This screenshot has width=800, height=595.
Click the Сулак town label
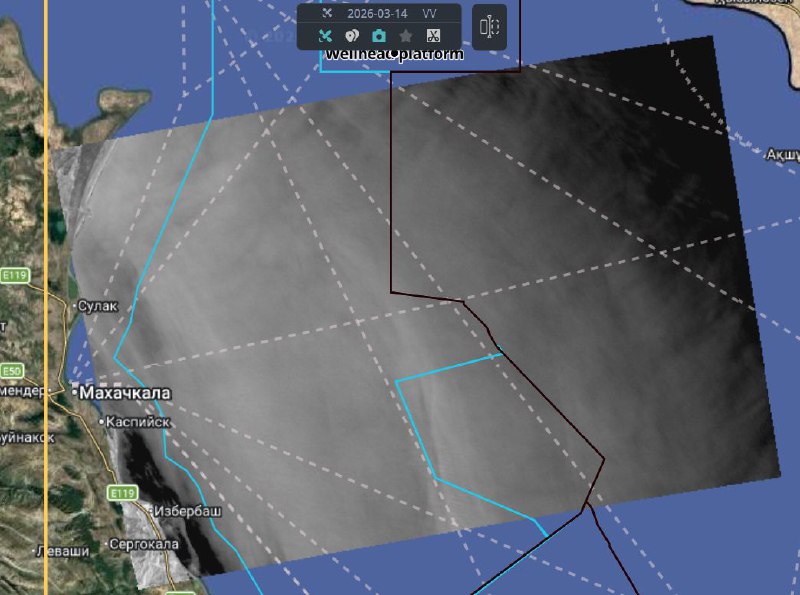100,306
